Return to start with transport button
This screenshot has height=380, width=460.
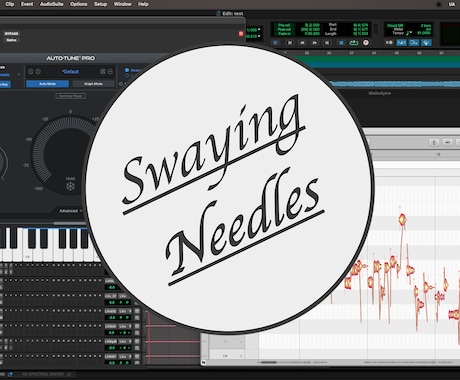(x=290, y=43)
